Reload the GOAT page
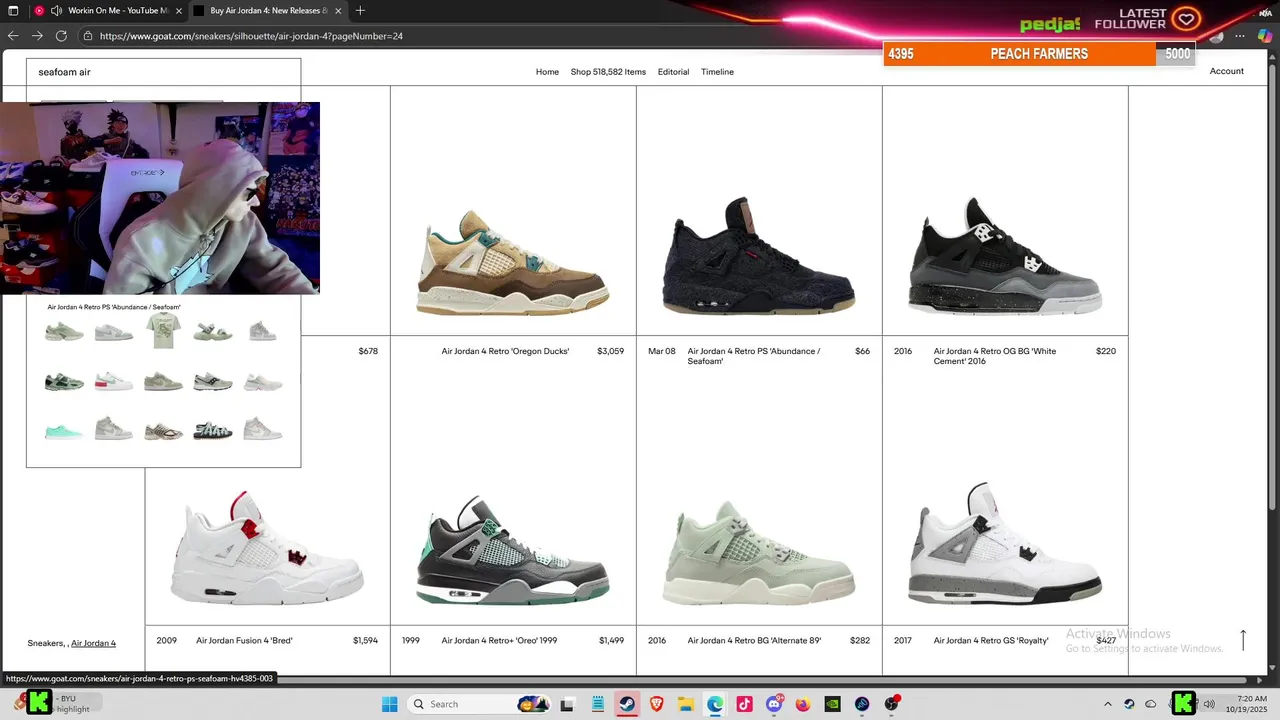Viewport: 1280px width, 720px height. point(61,35)
